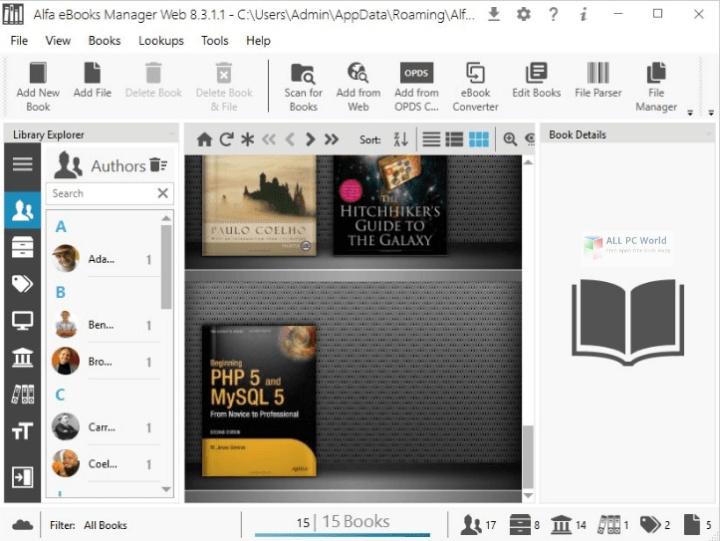Open Library Explorer panel dropdown arrow

click(173, 134)
